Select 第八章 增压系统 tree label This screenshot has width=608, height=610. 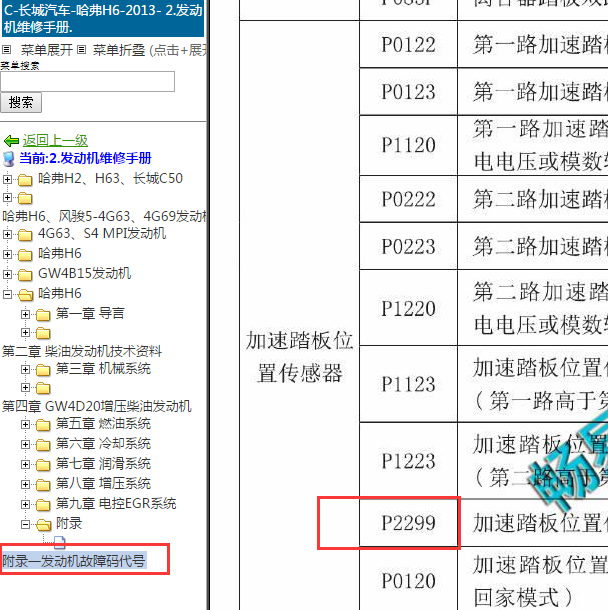[103, 484]
